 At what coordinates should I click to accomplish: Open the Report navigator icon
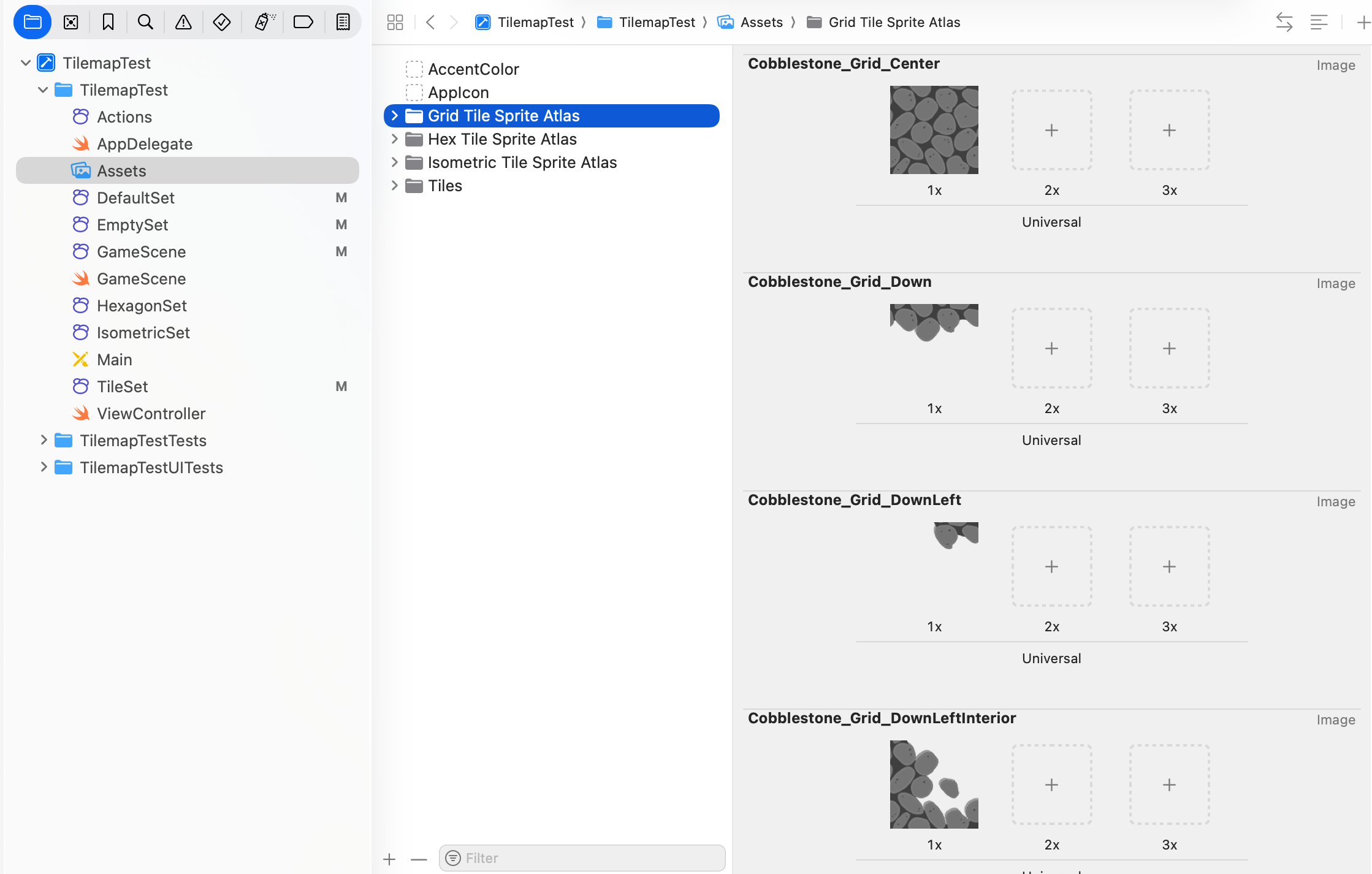click(343, 23)
